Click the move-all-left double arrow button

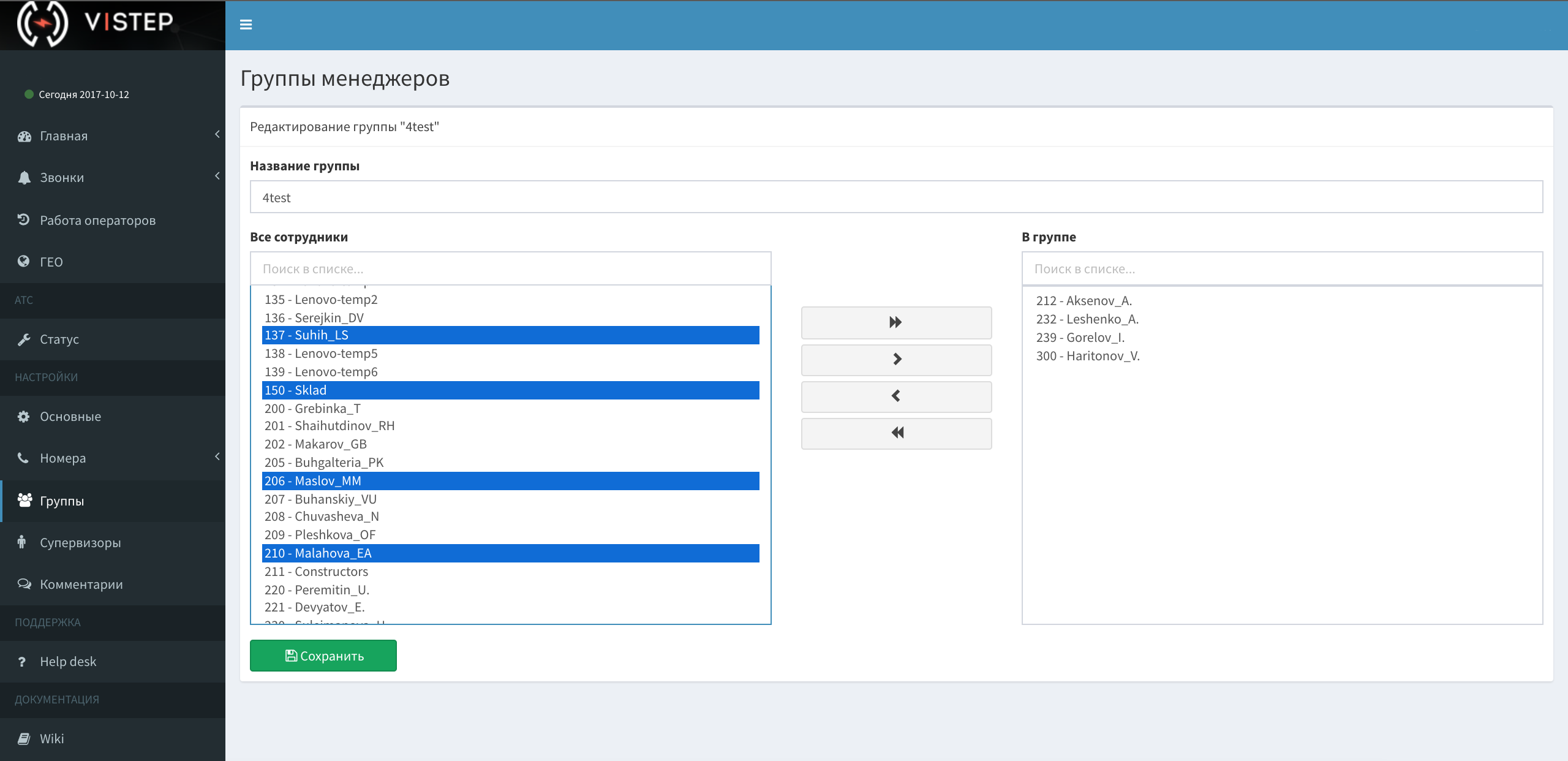pos(895,433)
